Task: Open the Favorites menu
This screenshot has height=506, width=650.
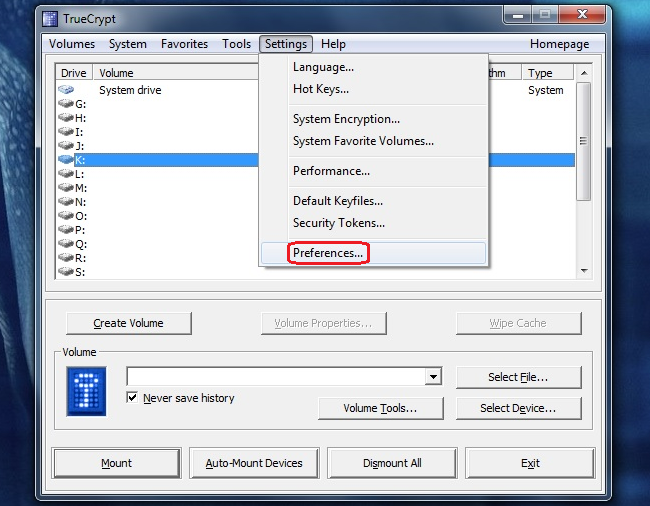Action: [184, 44]
